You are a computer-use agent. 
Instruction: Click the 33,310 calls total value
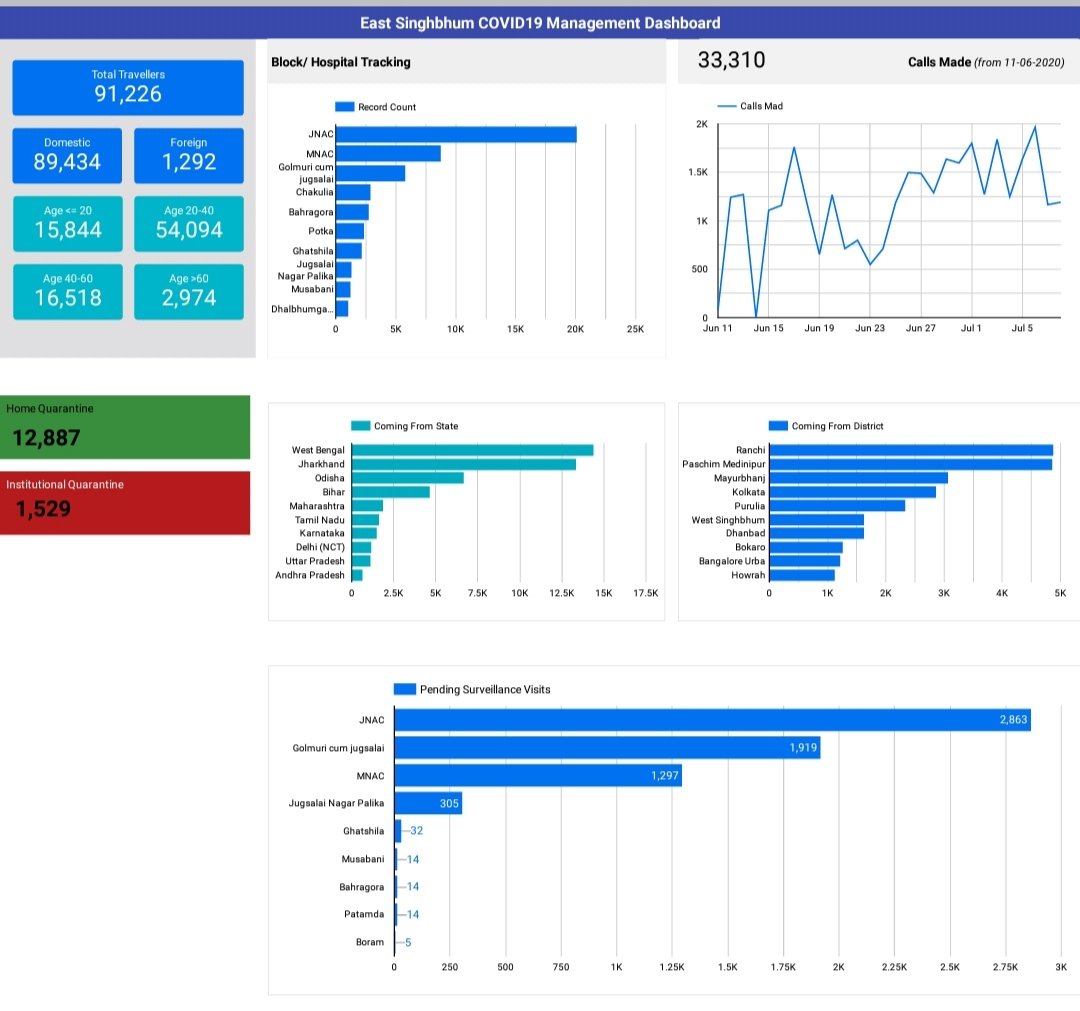[731, 60]
